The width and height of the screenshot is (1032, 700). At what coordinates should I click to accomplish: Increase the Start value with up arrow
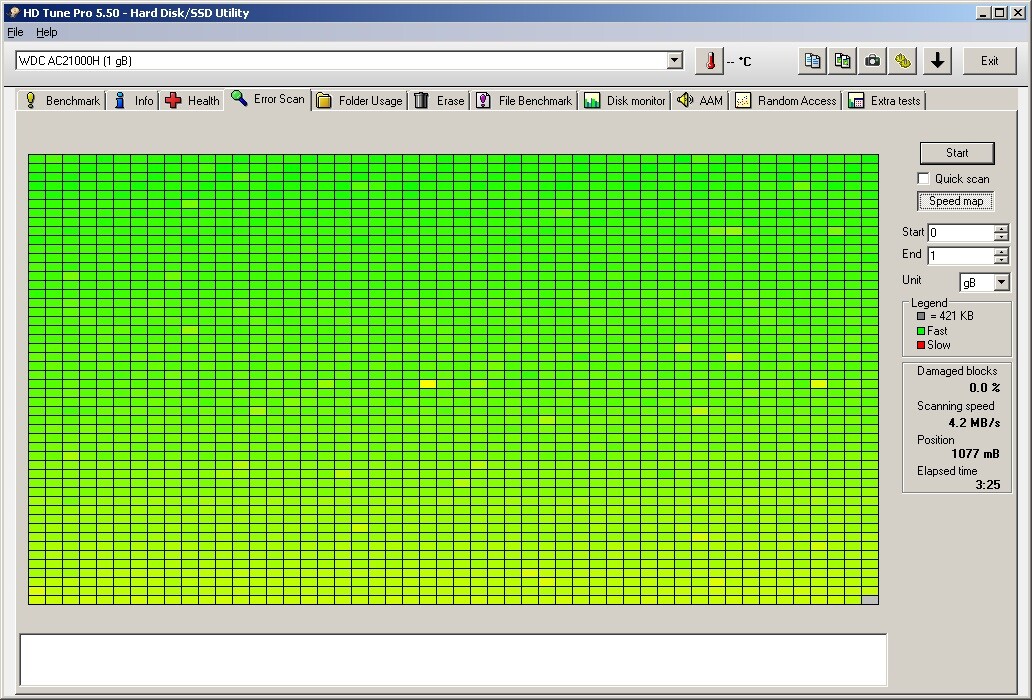click(x=1001, y=228)
